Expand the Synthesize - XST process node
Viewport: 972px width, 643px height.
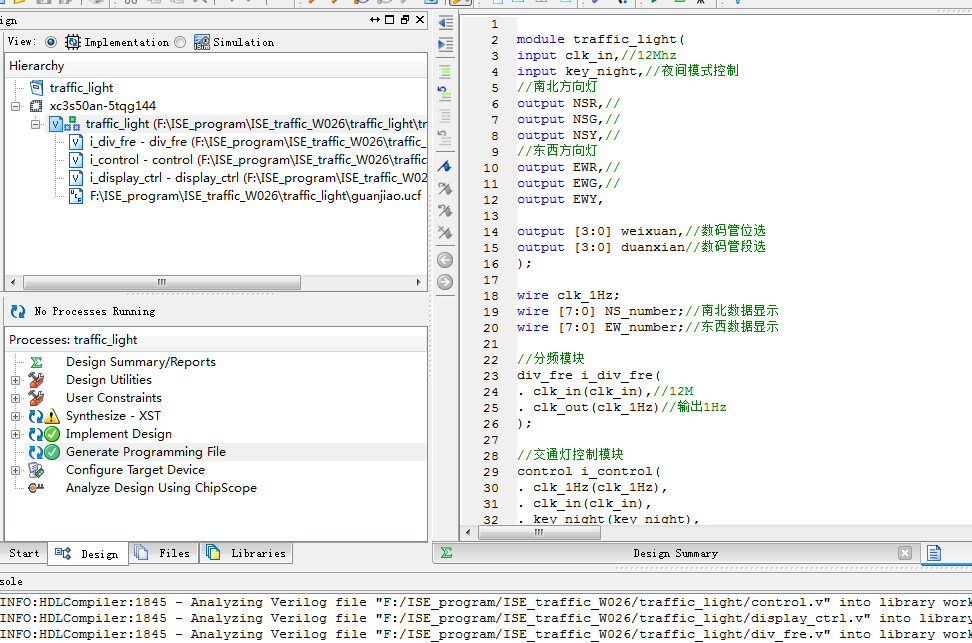point(15,416)
